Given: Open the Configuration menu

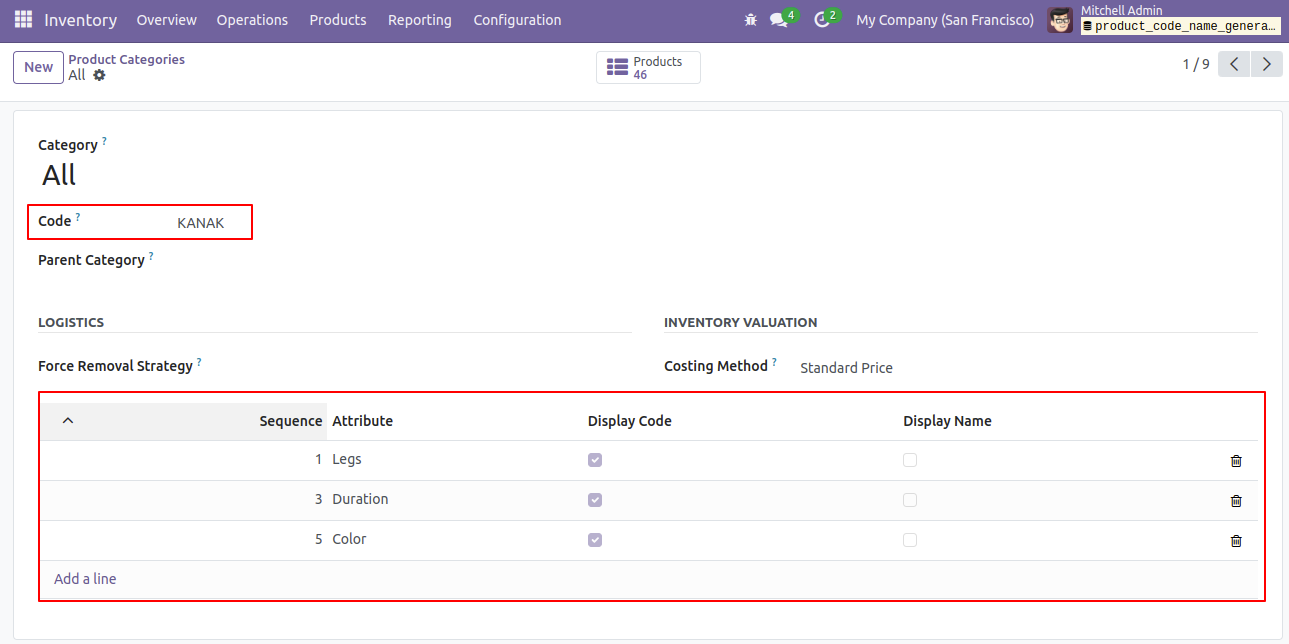Looking at the screenshot, I should pos(517,20).
